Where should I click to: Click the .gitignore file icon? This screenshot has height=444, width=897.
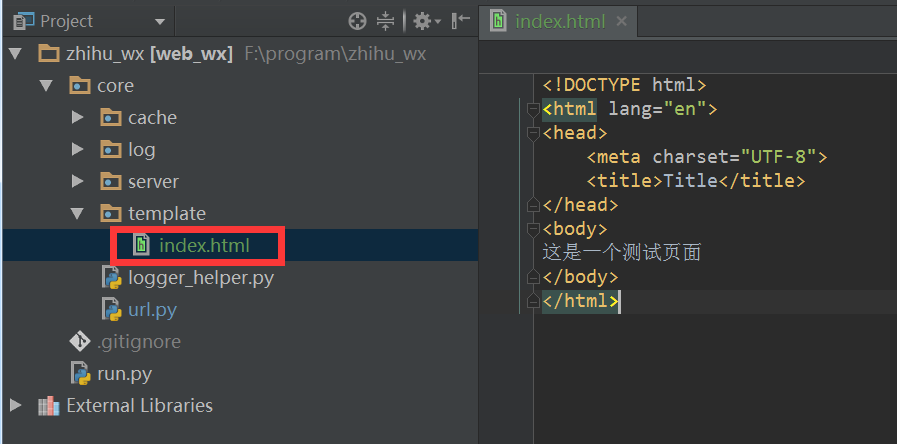click(x=80, y=341)
